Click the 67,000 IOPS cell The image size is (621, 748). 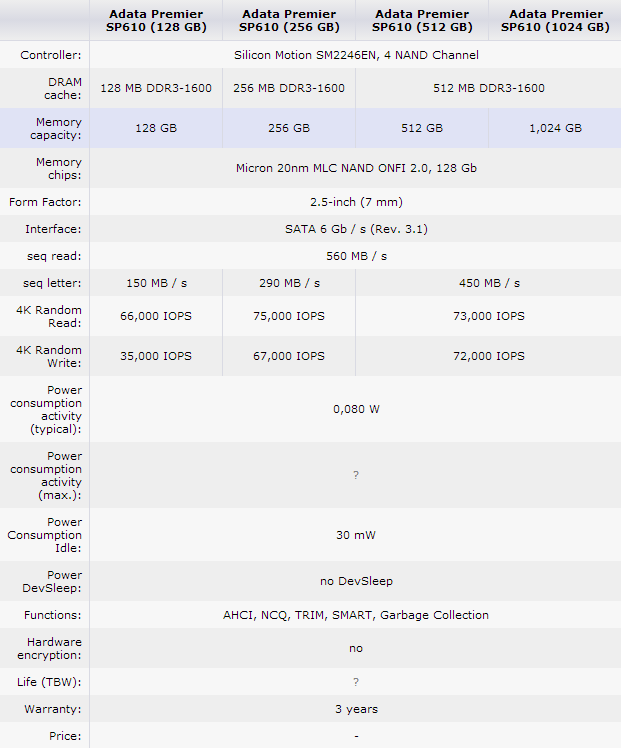pyautogui.click(x=289, y=356)
